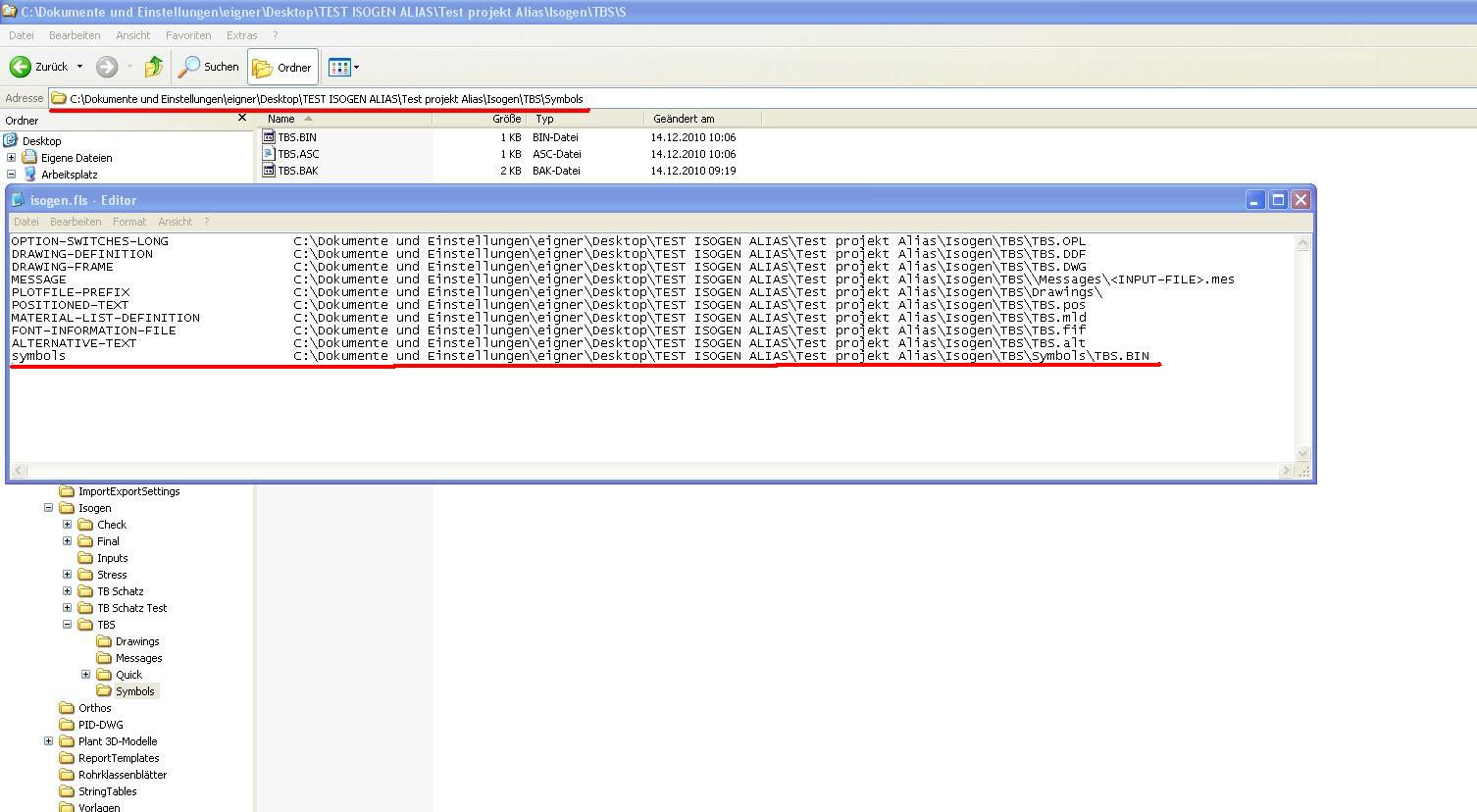The image size is (1477, 812).
Task: Minimize the isogen.fls Editor window
Action: click(x=1255, y=200)
